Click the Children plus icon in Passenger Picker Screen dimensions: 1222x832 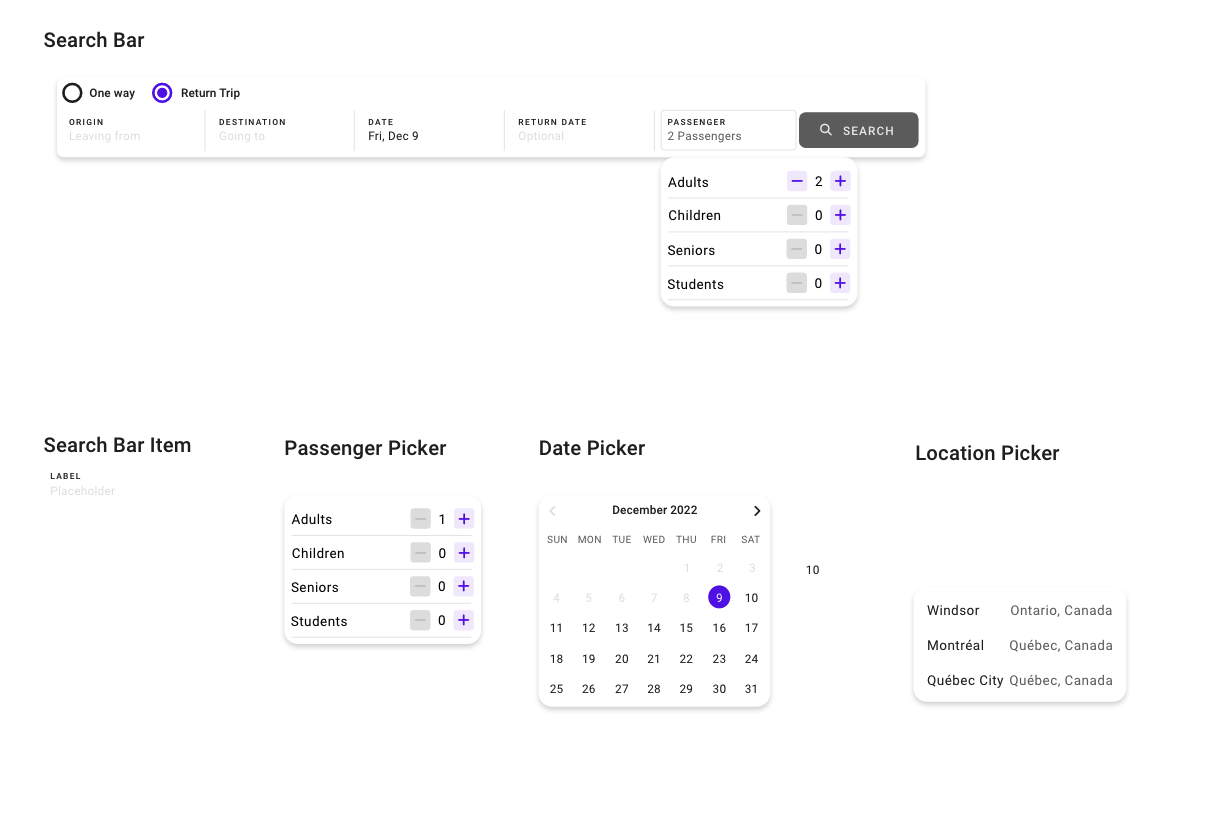[463, 553]
